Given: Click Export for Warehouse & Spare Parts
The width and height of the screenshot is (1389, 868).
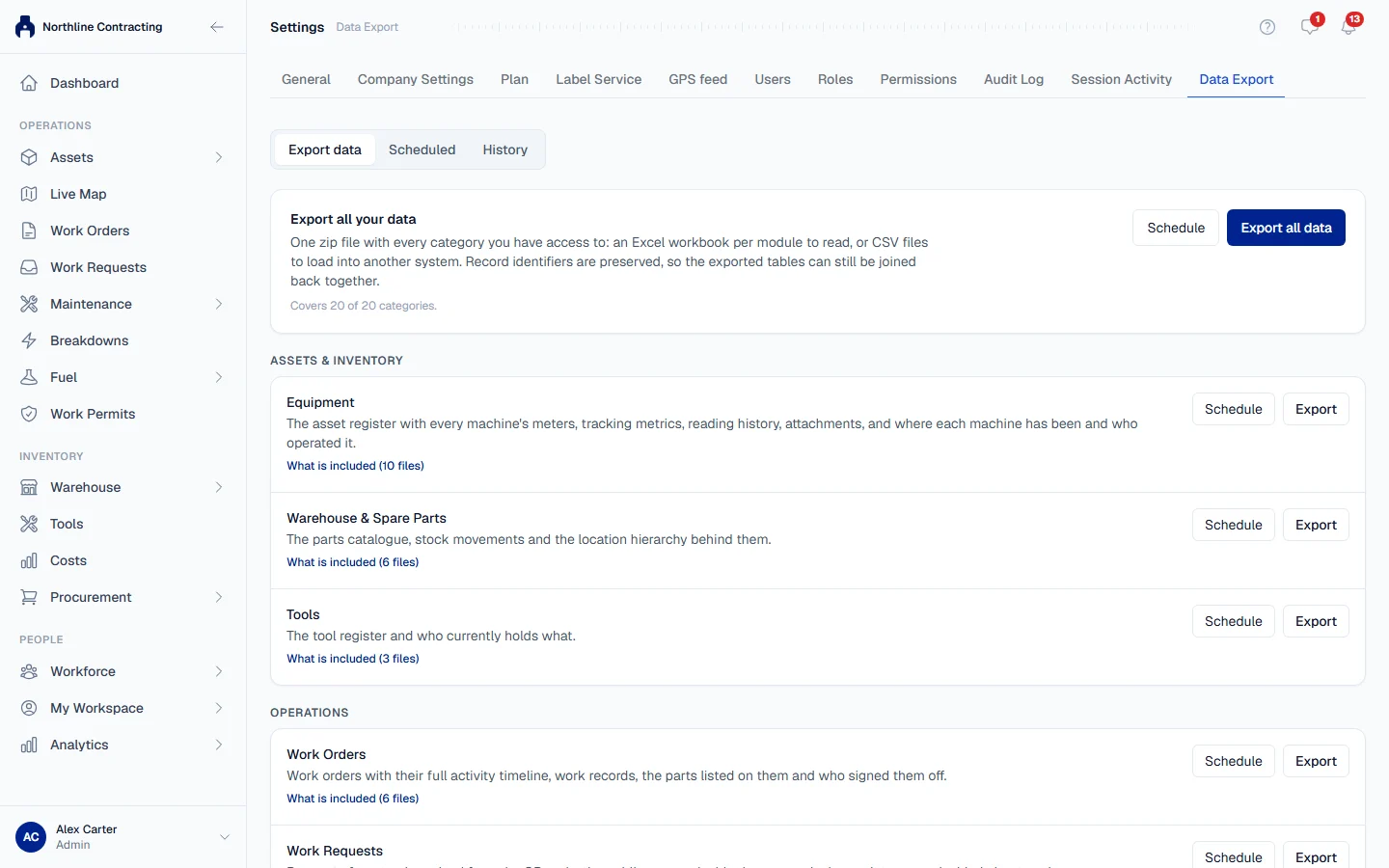Looking at the screenshot, I should [x=1316, y=525].
